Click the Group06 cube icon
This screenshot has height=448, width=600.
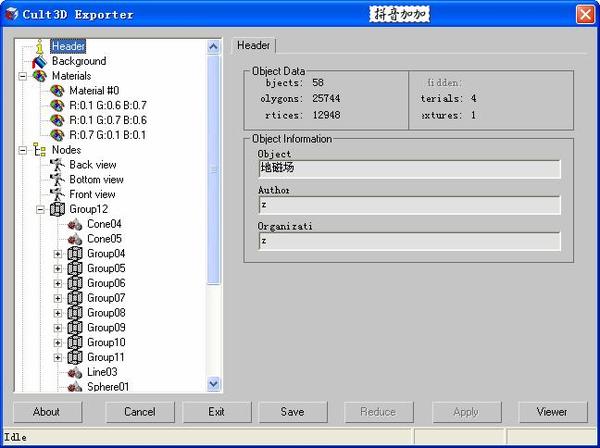75,283
